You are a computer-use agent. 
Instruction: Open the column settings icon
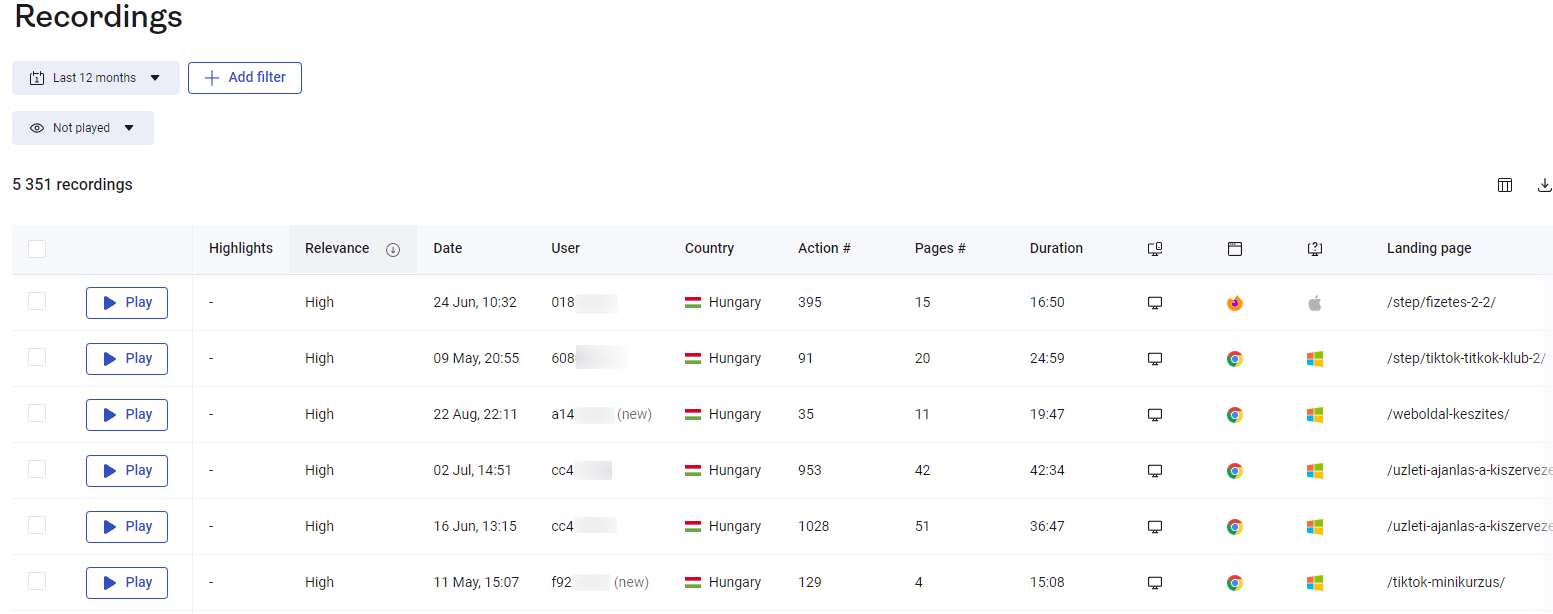tap(1504, 185)
